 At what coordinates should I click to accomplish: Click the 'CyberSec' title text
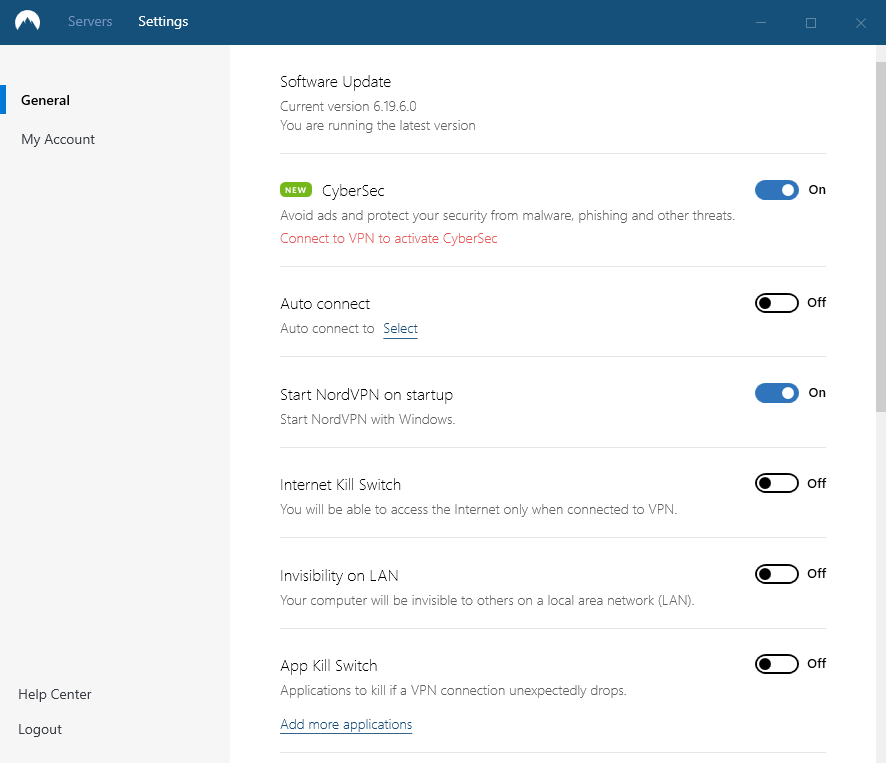pos(353,191)
